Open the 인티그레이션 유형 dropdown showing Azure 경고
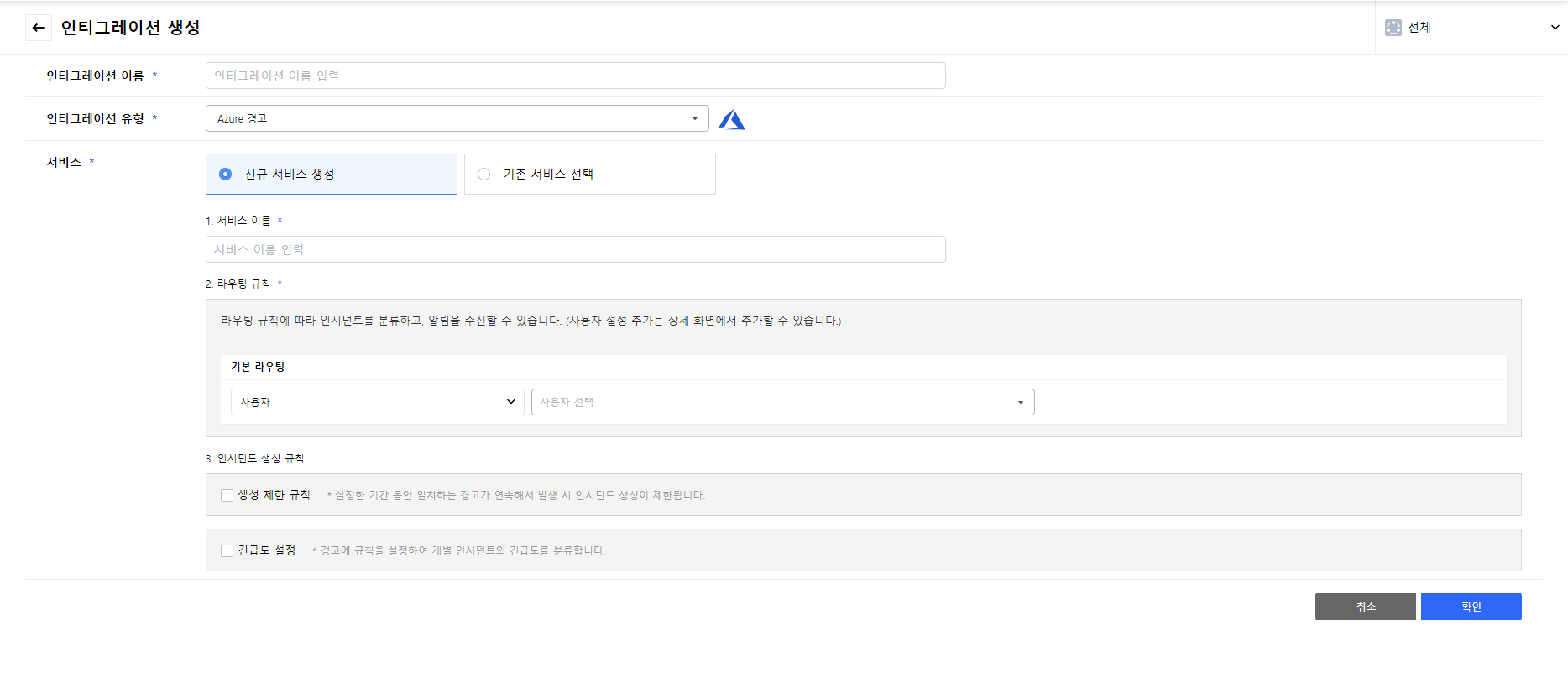 [453, 119]
